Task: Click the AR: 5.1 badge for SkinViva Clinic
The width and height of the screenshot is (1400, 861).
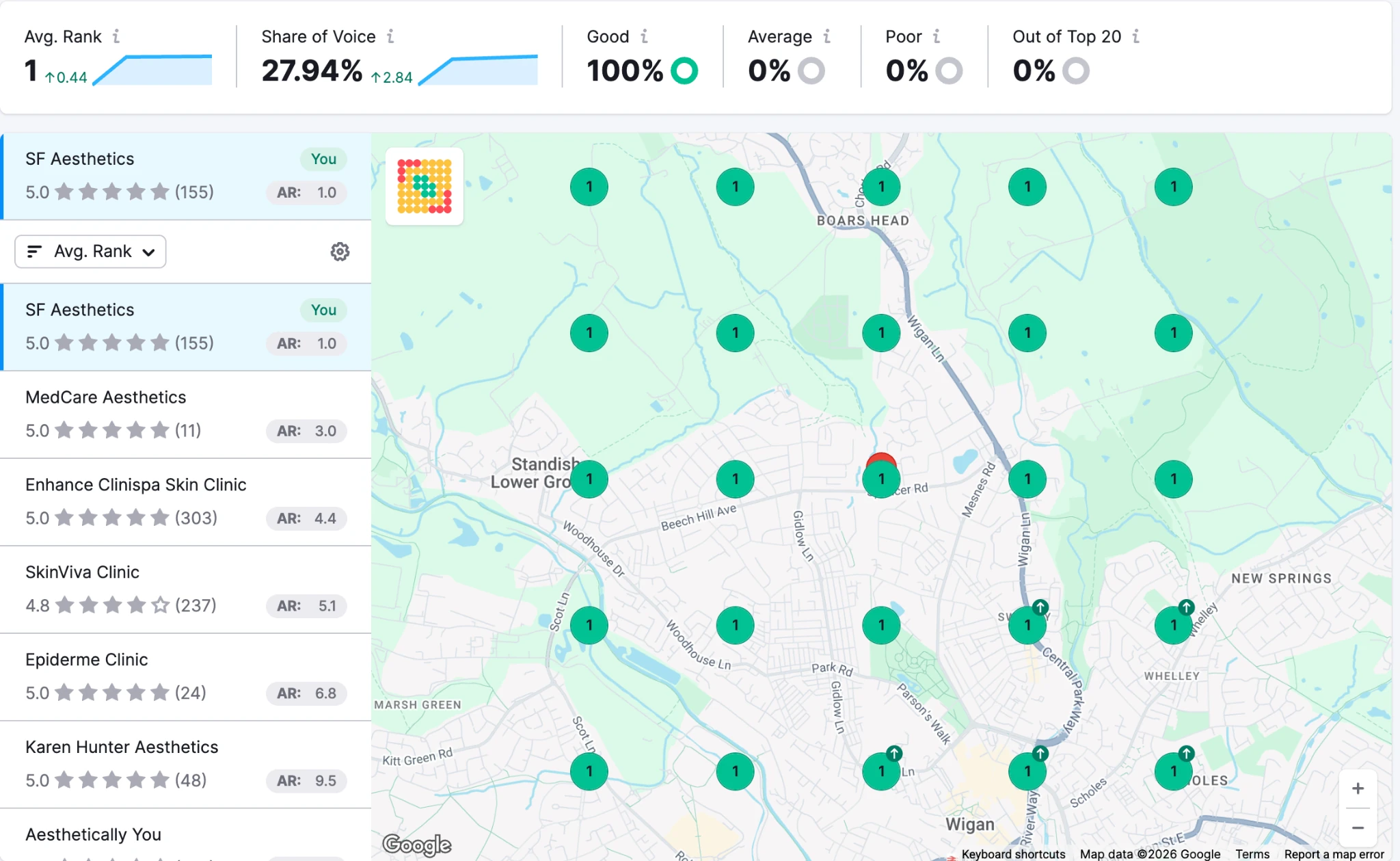Action: (306, 606)
